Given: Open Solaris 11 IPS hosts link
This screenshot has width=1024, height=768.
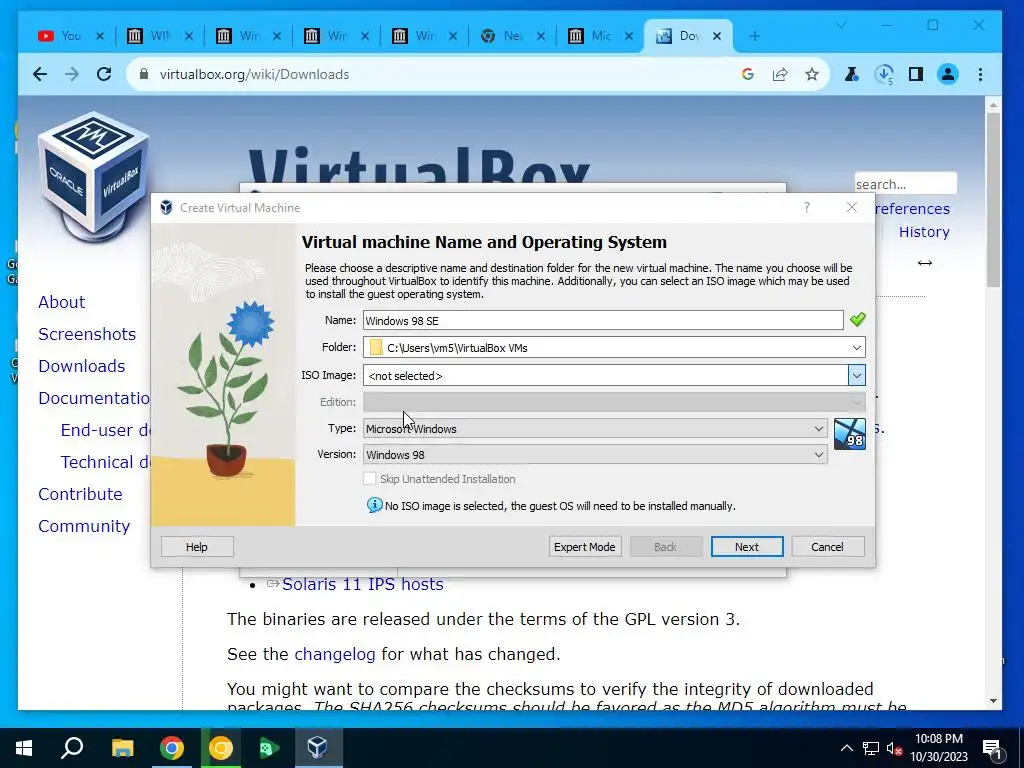Looking at the screenshot, I should pos(362,584).
